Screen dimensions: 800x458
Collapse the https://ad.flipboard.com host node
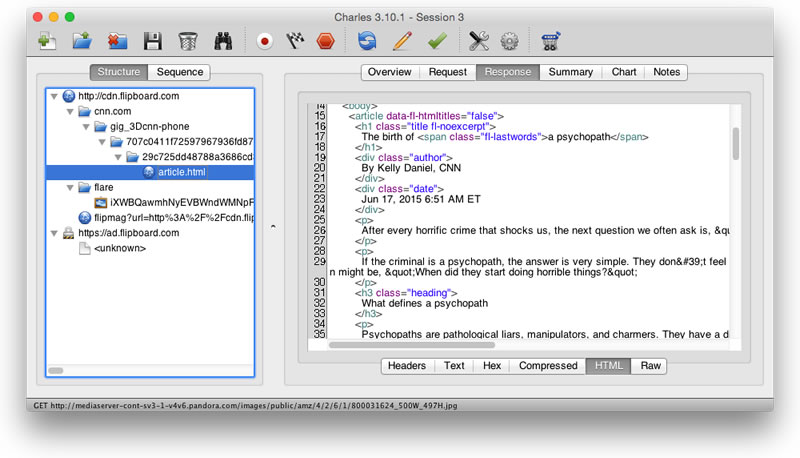coord(54,233)
